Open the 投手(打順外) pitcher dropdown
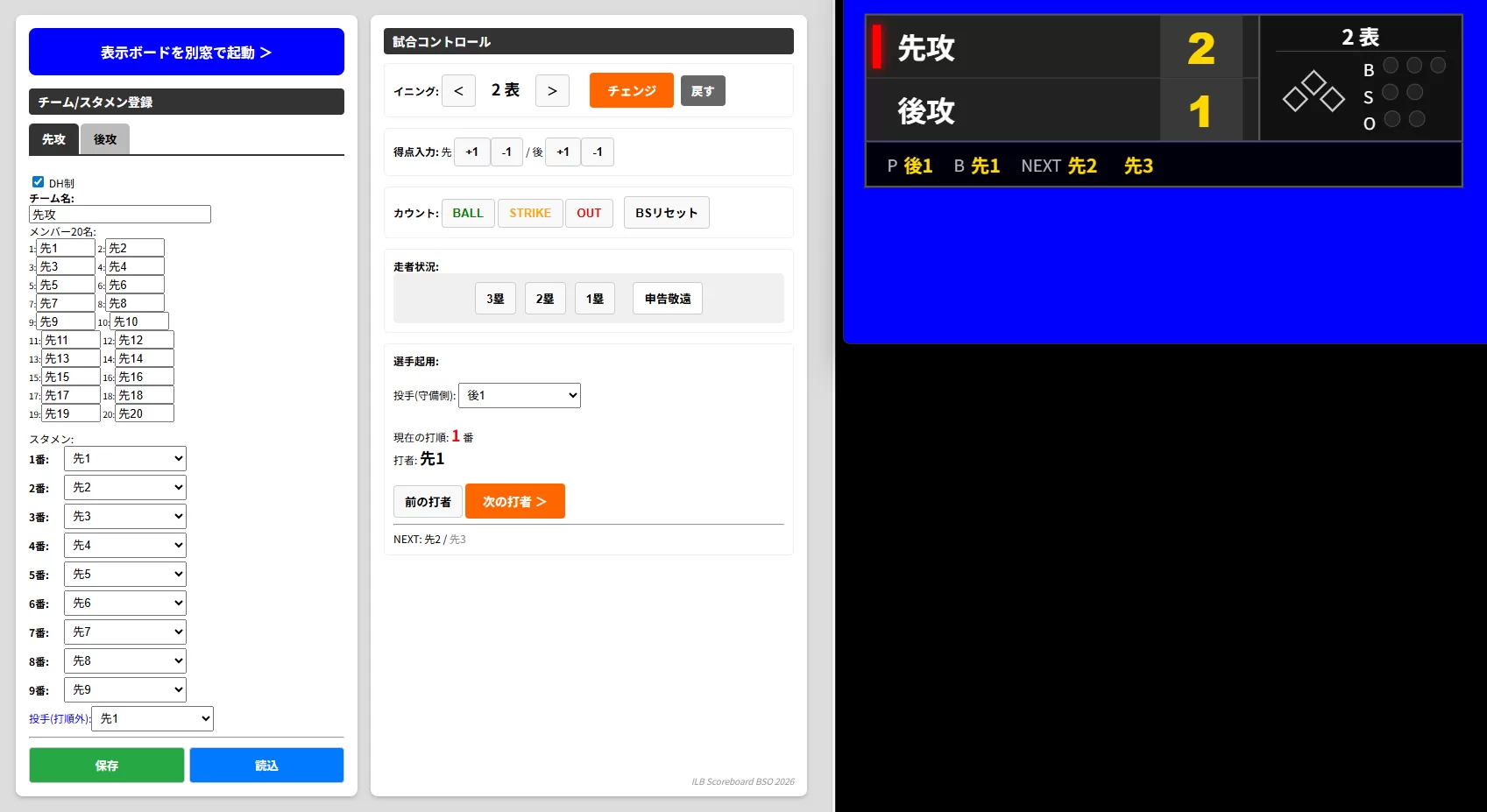Image resolution: width=1487 pixels, height=812 pixels. [152, 718]
